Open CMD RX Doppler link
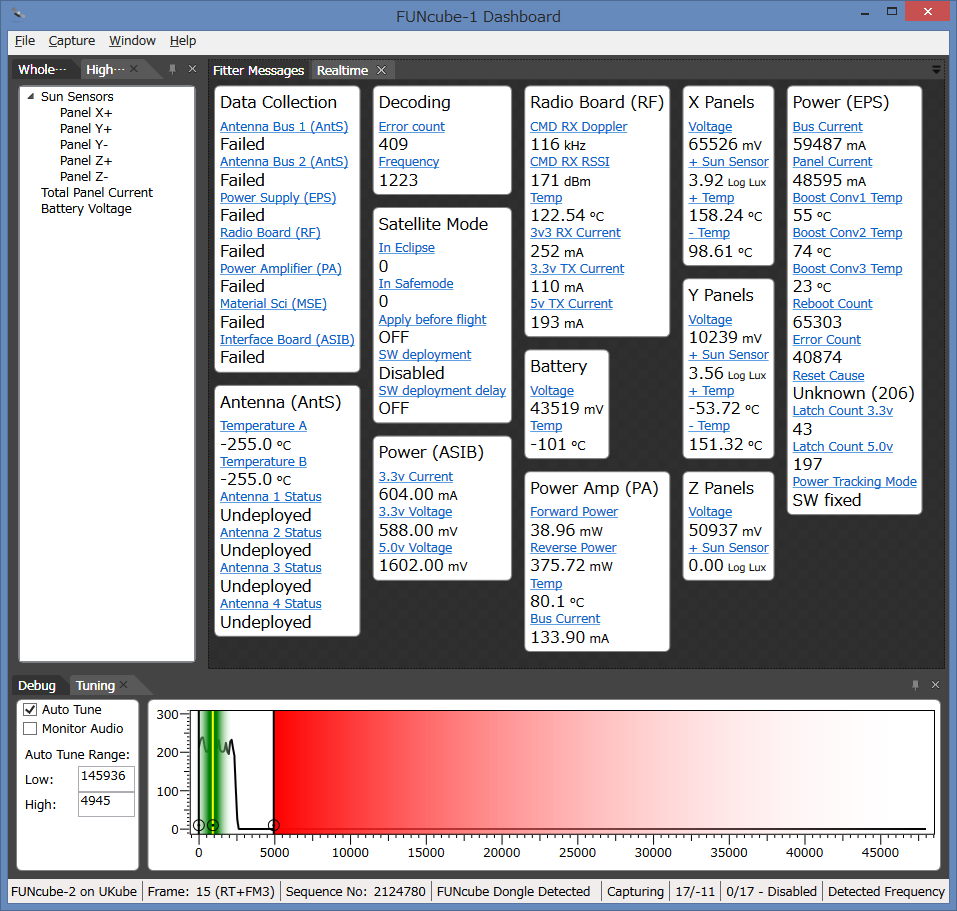The image size is (957, 911). tap(578, 126)
